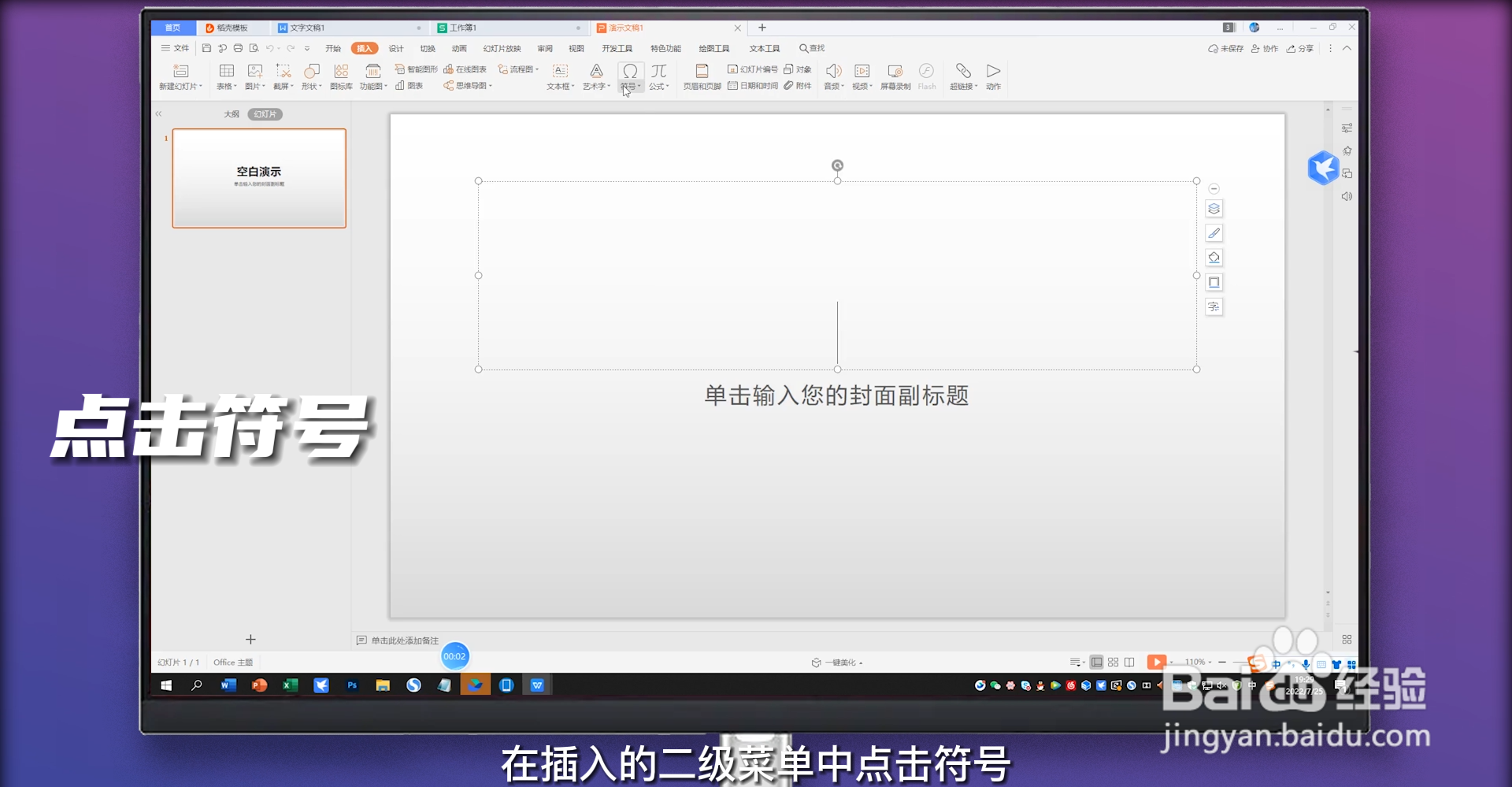Open the 一键美化 beautify dropdown

click(837, 662)
